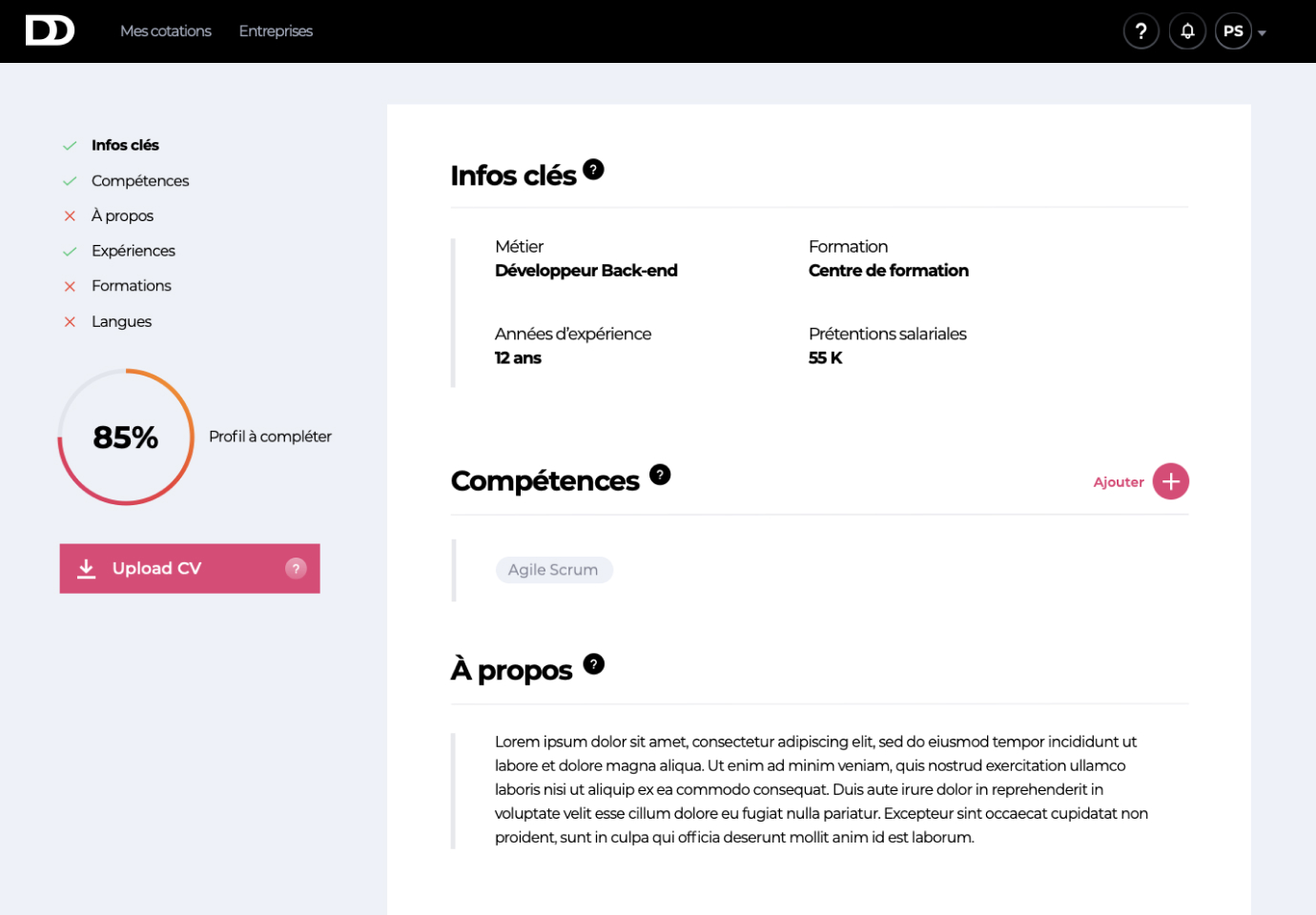Click the PS user avatar
Screen dimensions: 1316x915
1233,31
